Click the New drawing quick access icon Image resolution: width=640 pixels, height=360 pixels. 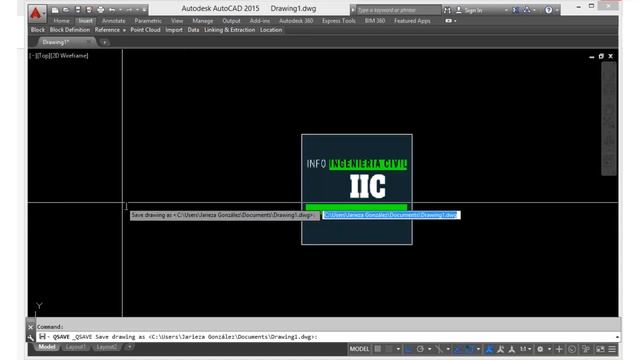[x=55, y=10]
